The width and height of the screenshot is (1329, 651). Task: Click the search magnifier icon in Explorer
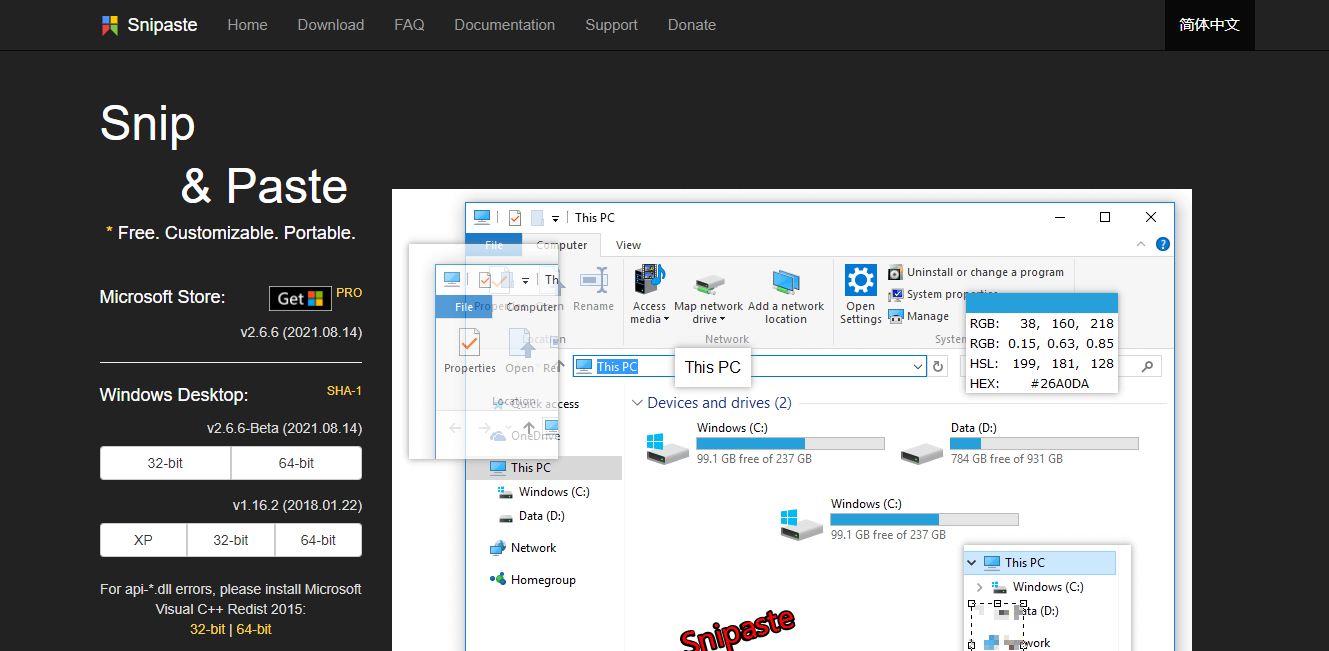coord(1148,367)
